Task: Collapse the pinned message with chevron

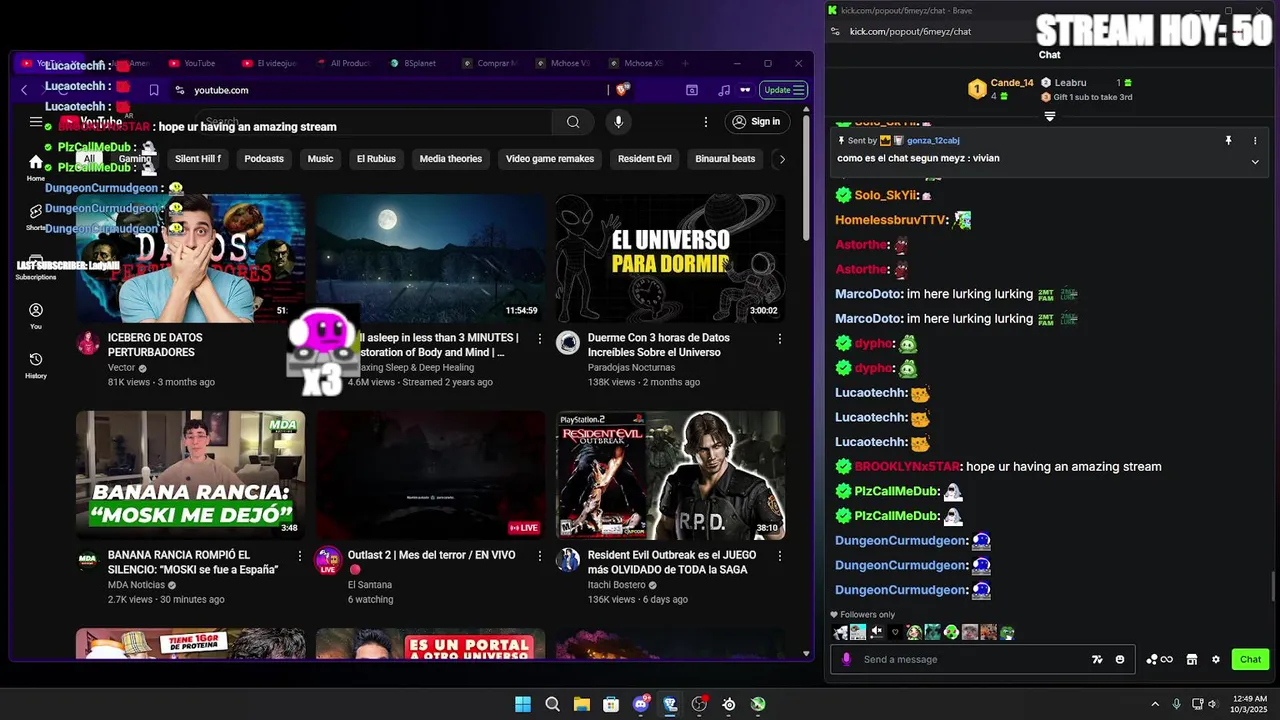Action: click(x=1255, y=162)
